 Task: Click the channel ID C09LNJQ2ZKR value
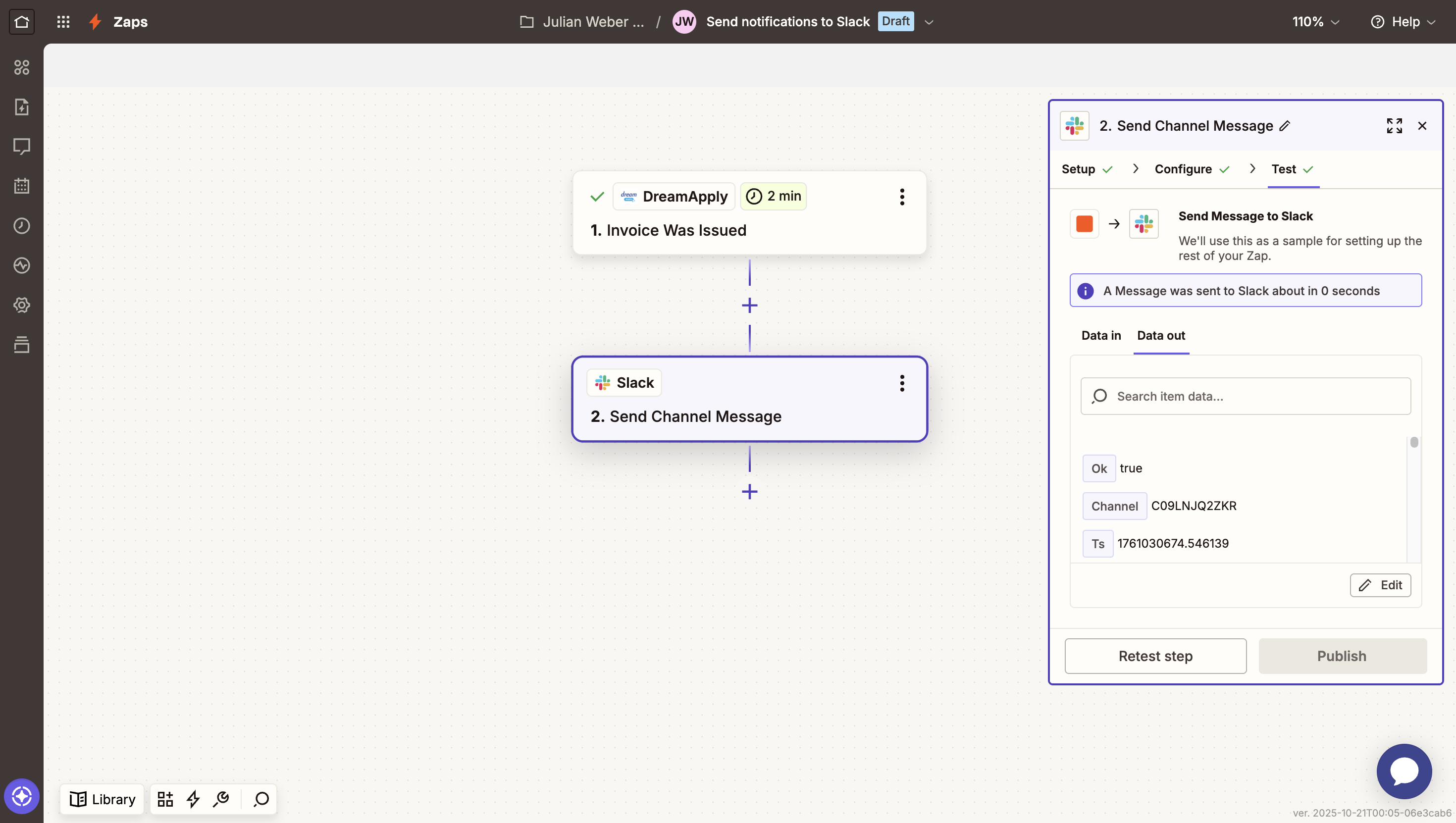1194,505
